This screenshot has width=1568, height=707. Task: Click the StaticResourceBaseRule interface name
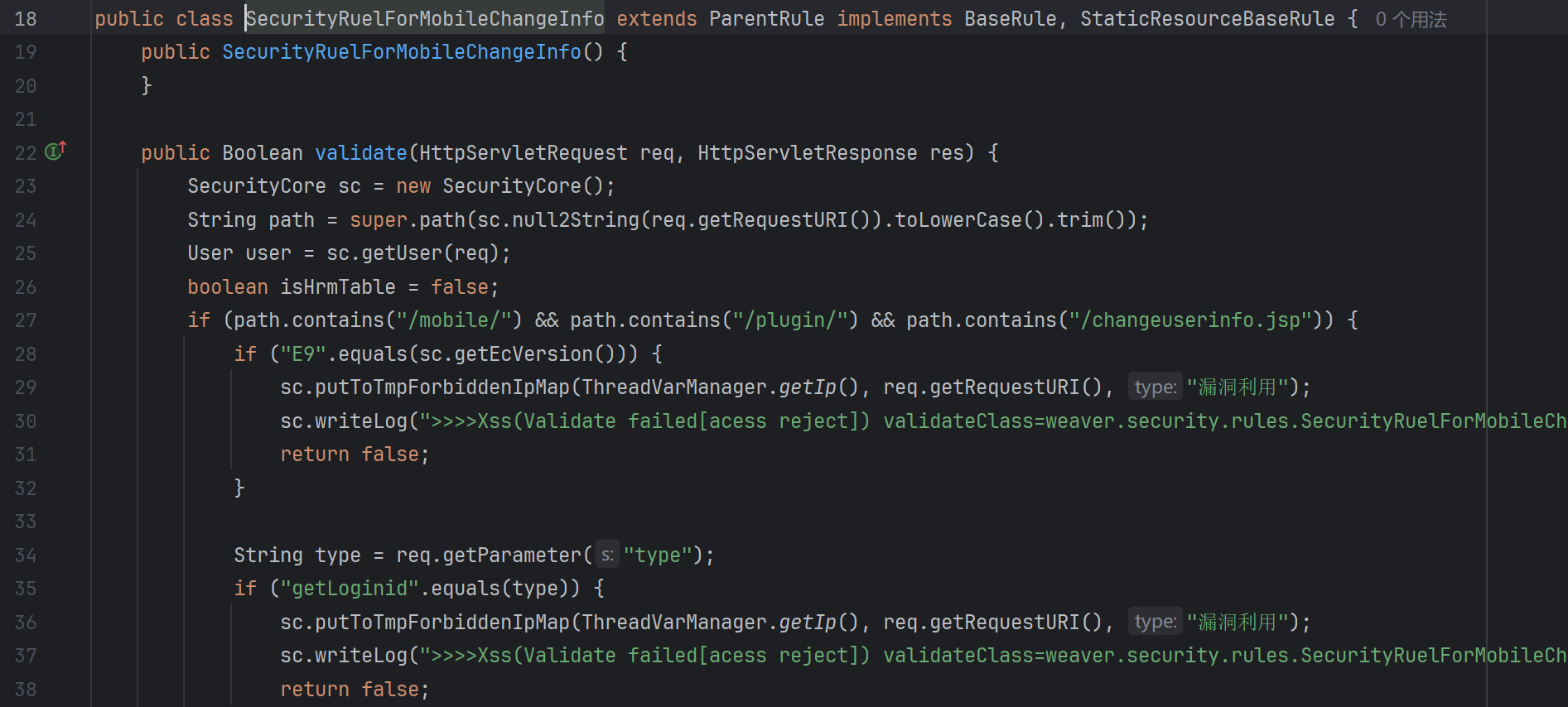click(1207, 19)
